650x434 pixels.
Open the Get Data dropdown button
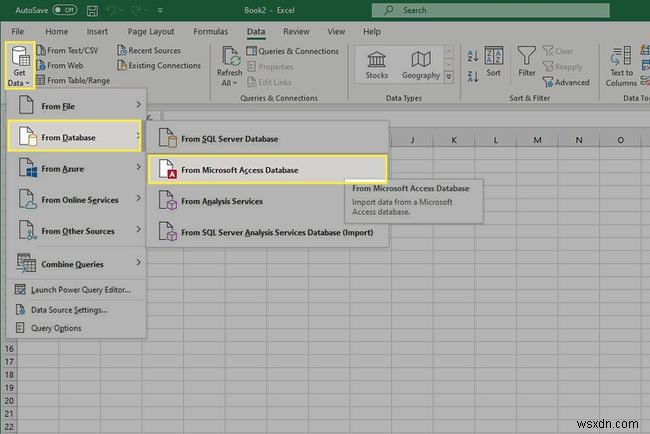click(19, 65)
